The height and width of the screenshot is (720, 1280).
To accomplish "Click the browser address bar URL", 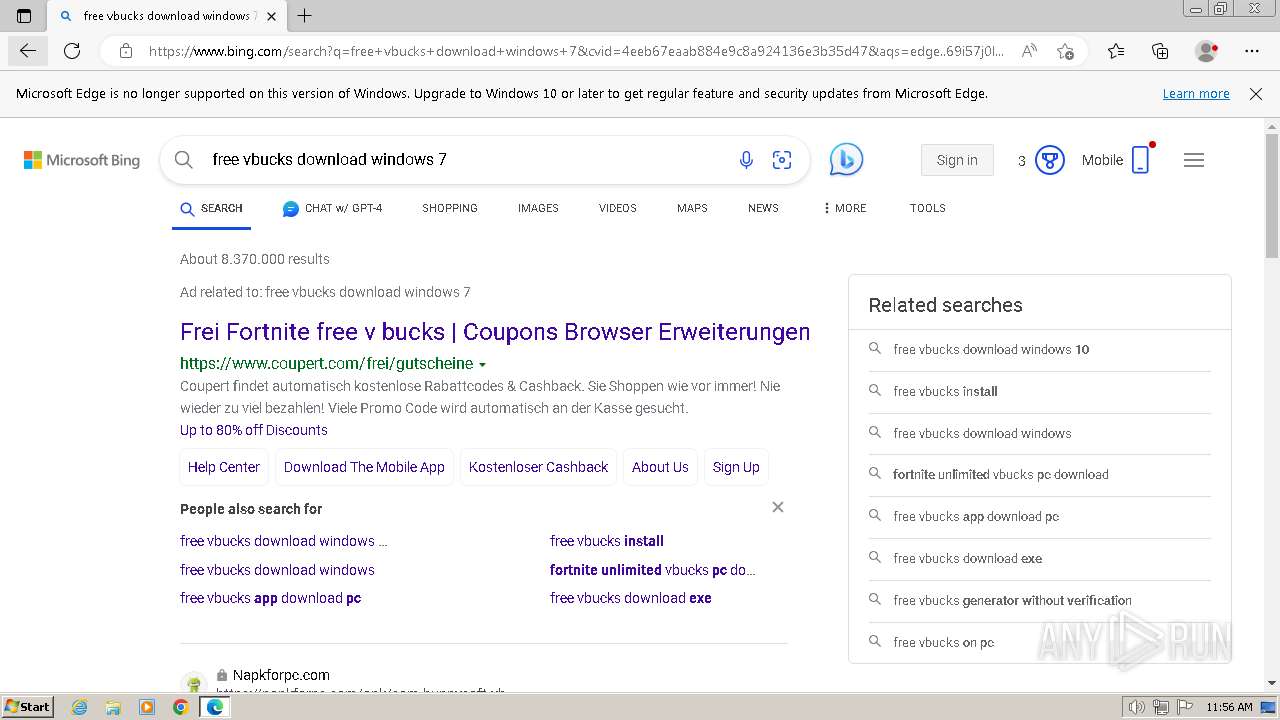I will pyautogui.click(x=576, y=51).
